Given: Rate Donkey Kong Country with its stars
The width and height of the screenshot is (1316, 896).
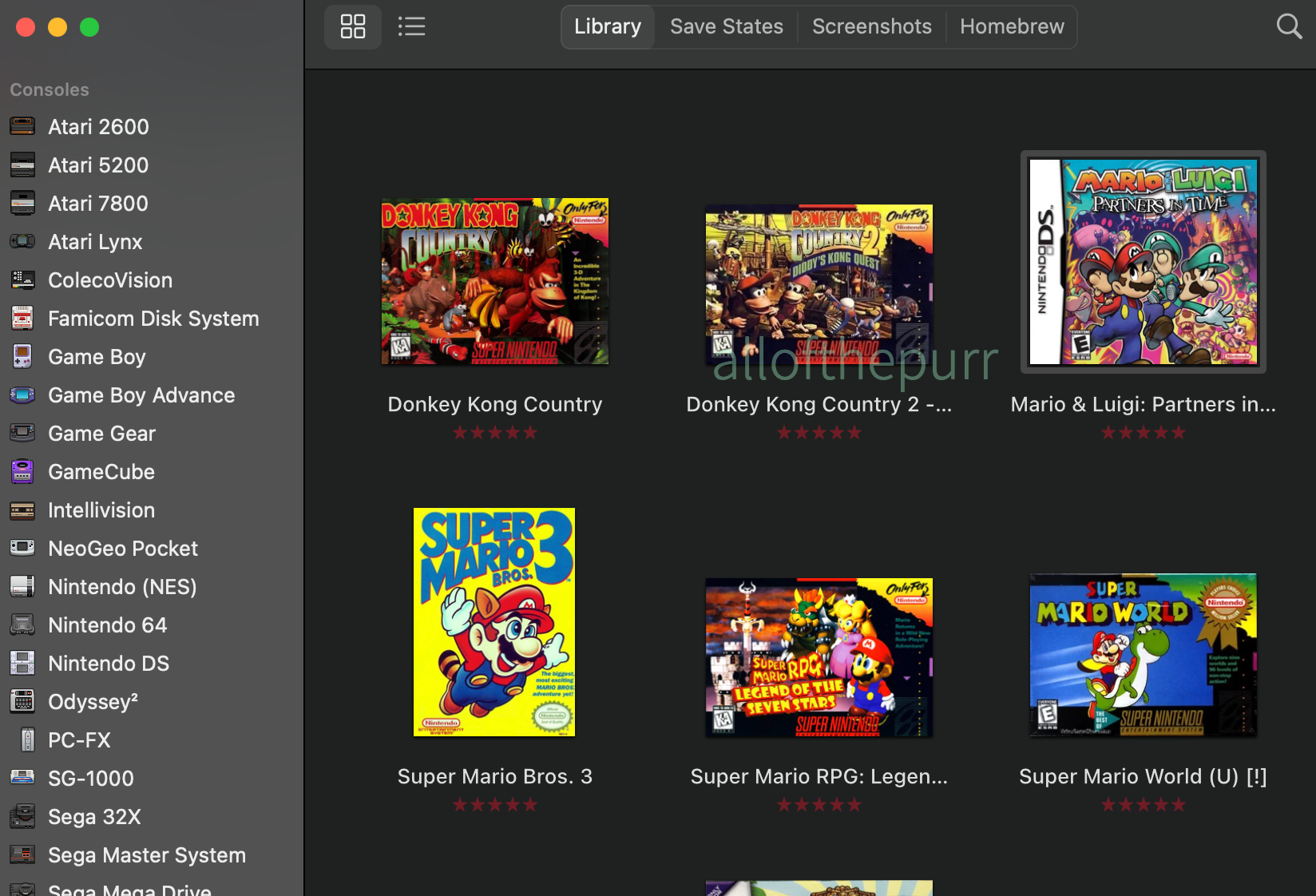Looking at the screenshot, I should pyautogui.click(x=495, y=433).
